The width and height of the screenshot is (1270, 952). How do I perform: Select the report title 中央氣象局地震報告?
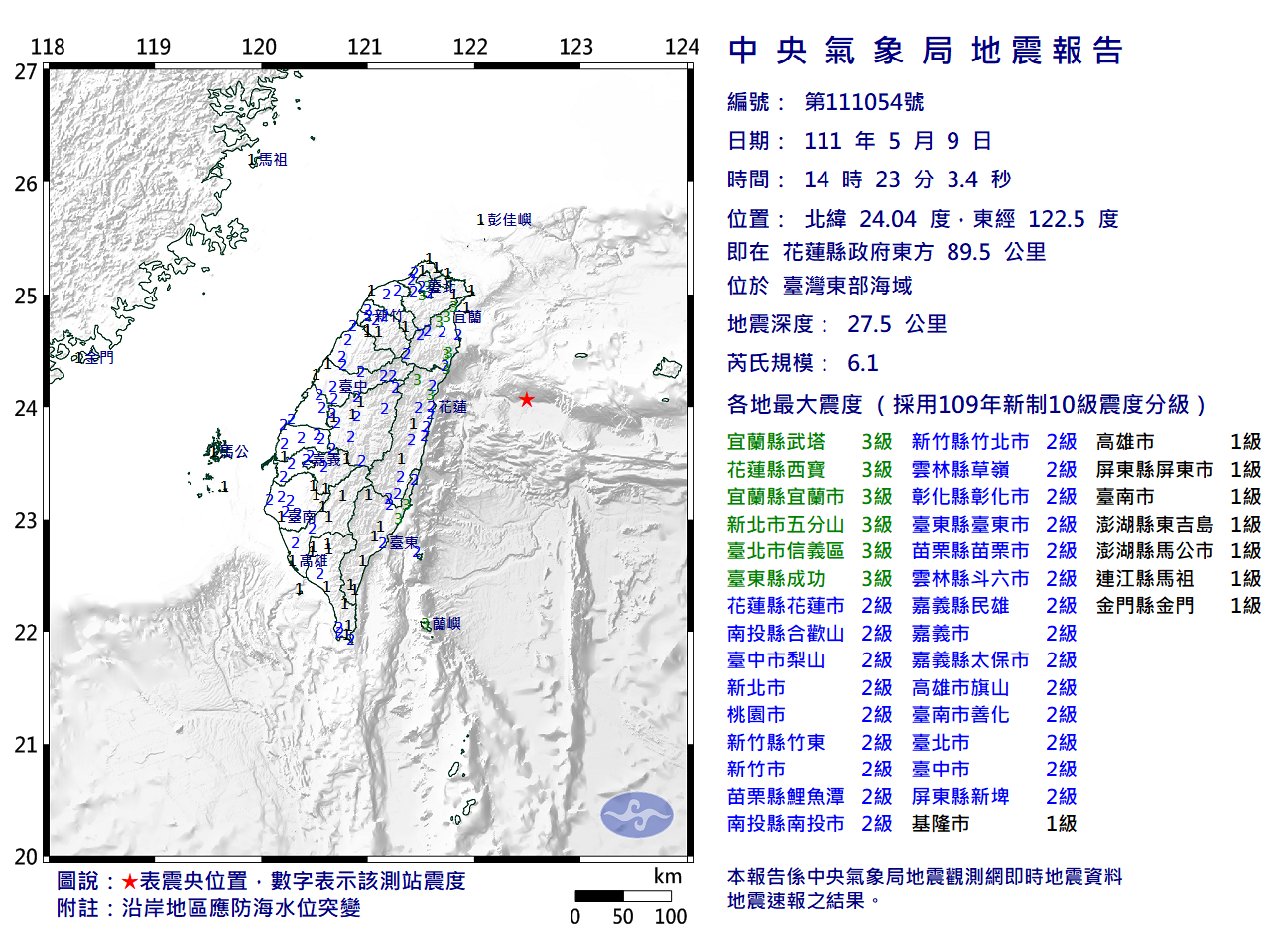tap(926, 51)
